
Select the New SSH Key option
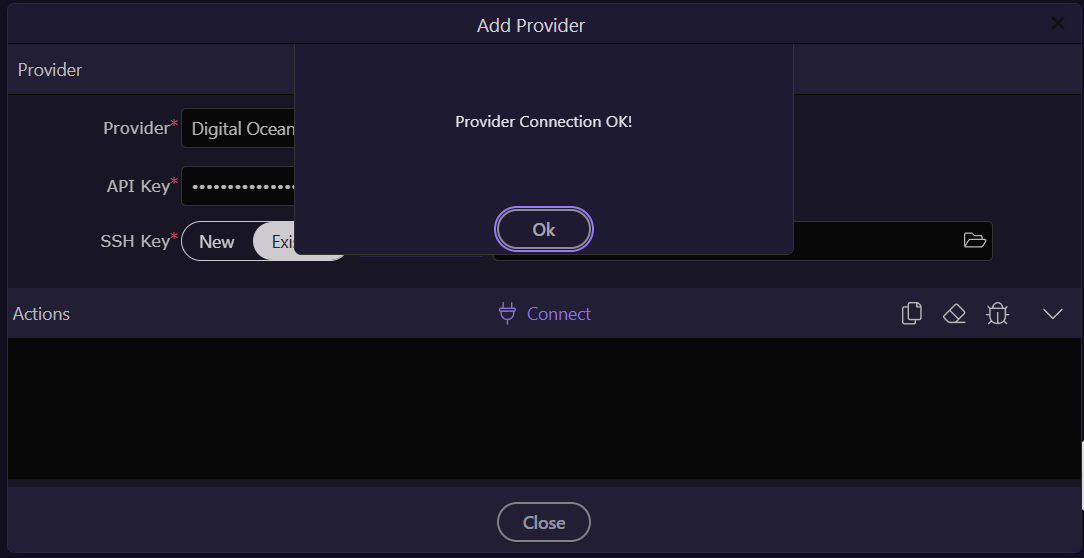click(x=217, y=241)
